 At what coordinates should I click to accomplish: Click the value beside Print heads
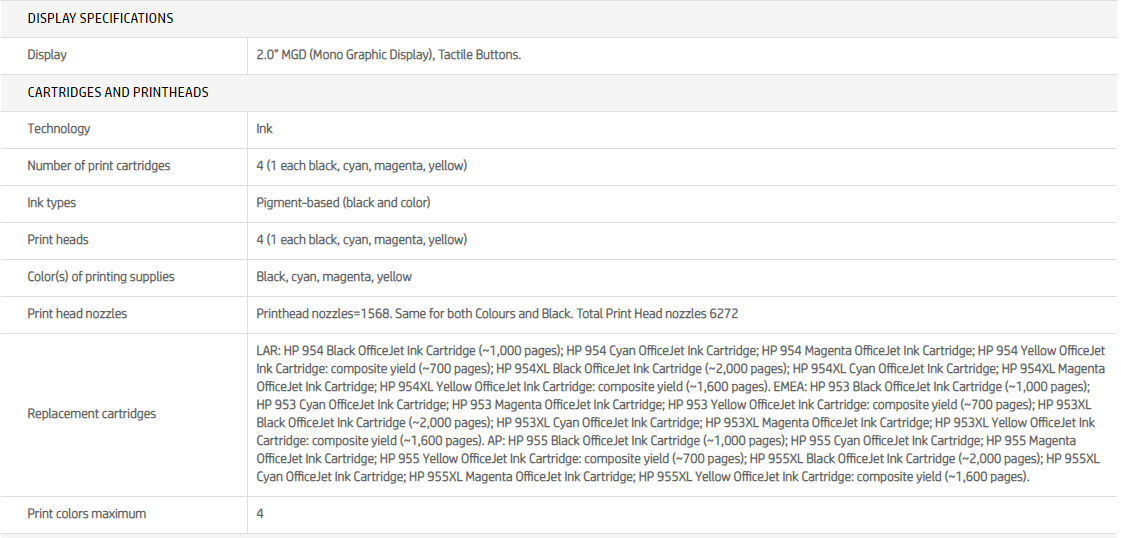click(x=361, y=240)
